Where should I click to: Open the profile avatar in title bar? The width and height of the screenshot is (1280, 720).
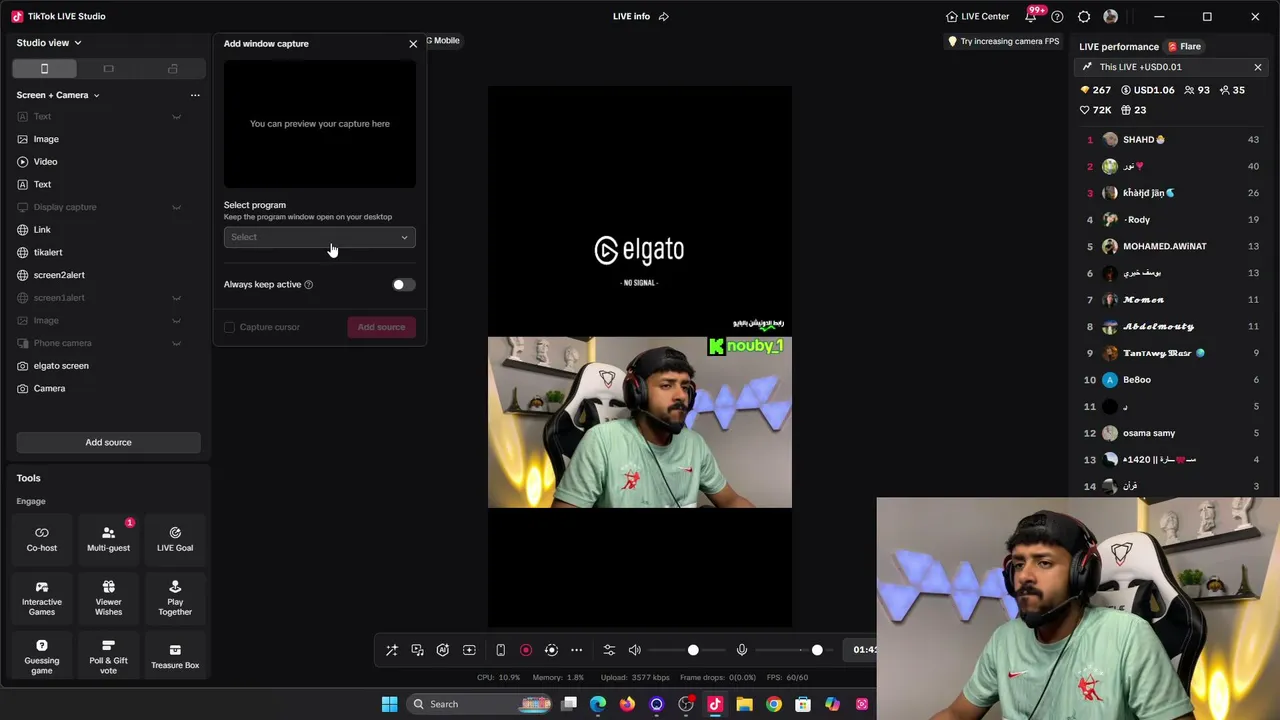1110,16
